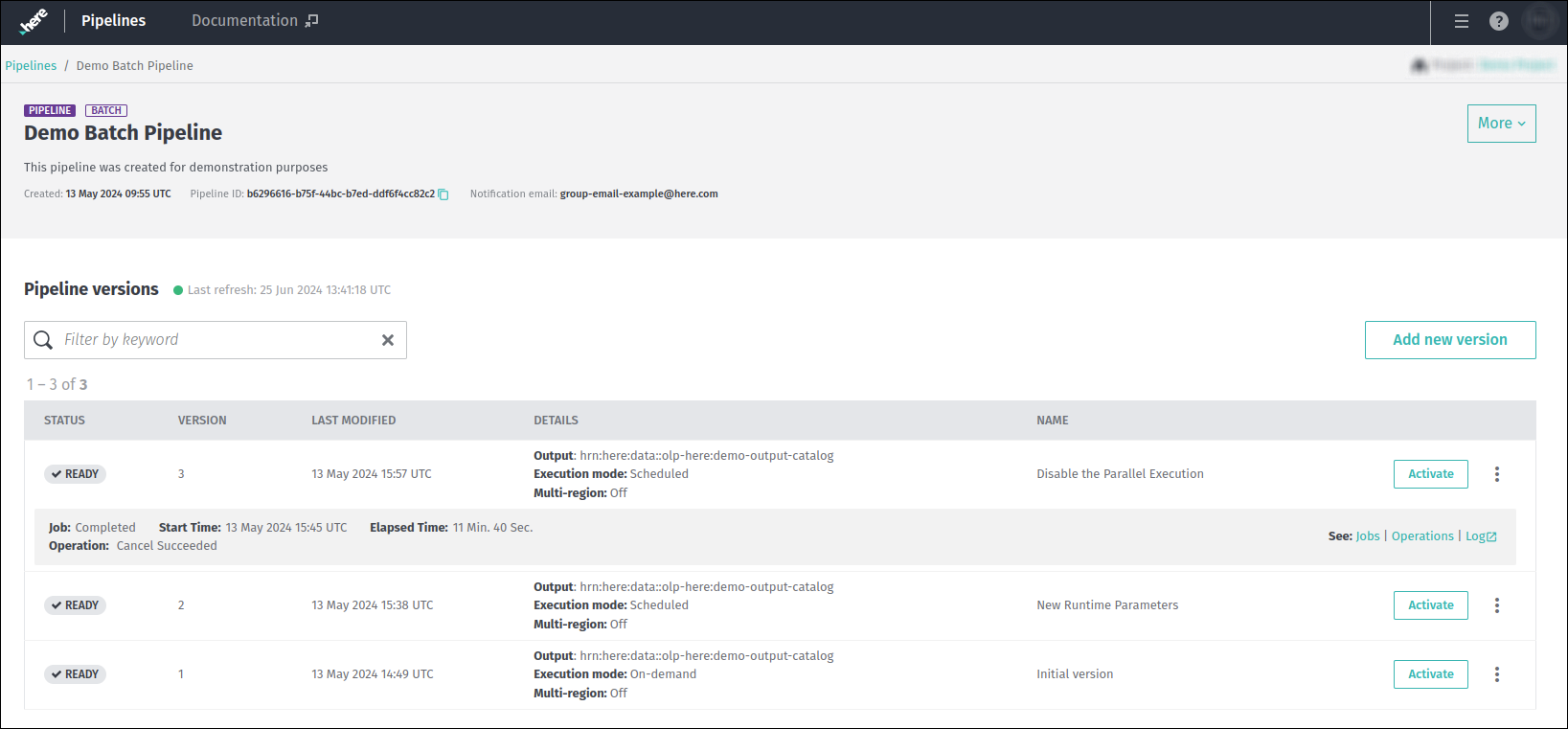Screen dimensions: 1568x729
Task: Open the hamburger menu icon
Action: click(x=1462, y=21)
